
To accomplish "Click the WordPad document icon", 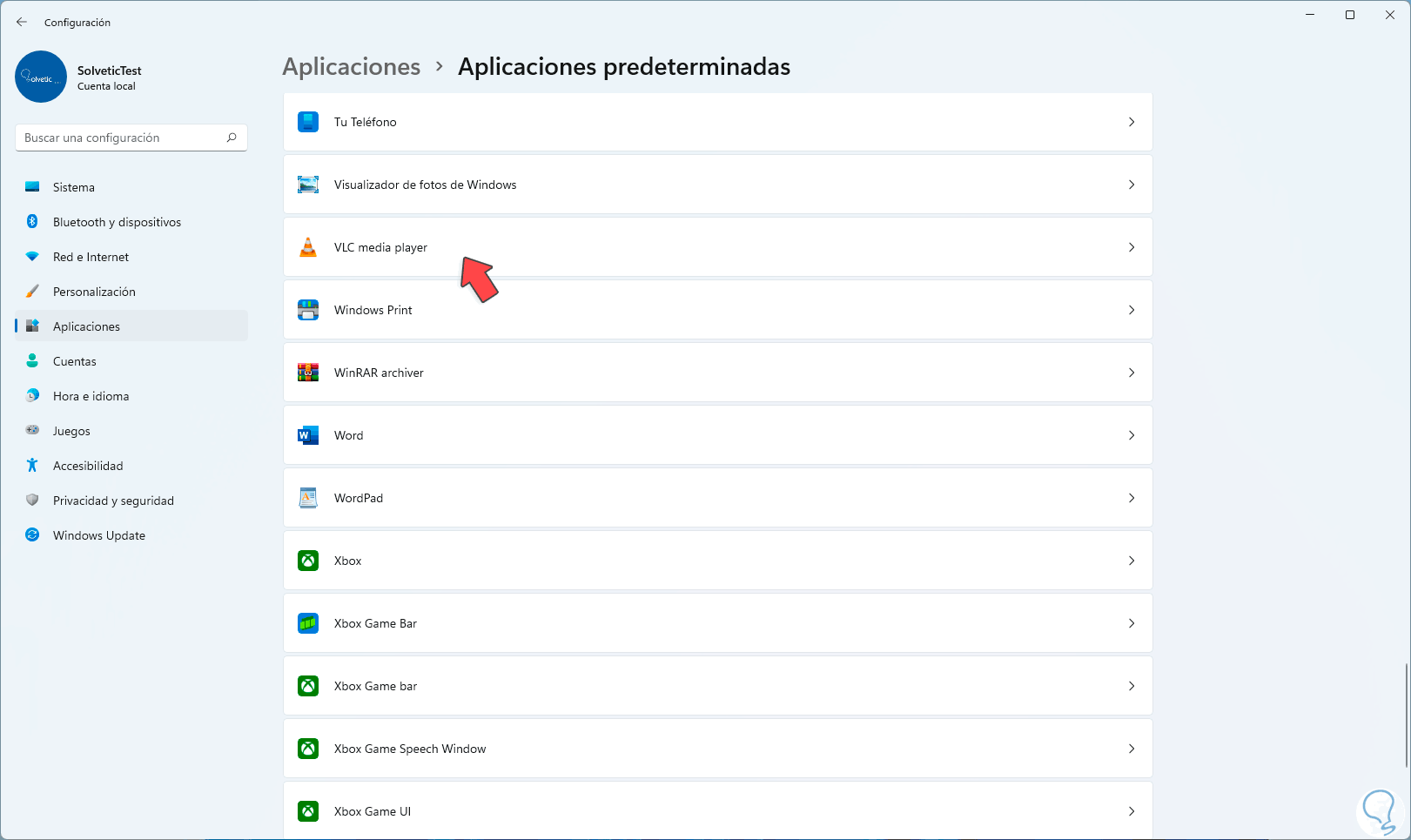I will pos(308,498).
